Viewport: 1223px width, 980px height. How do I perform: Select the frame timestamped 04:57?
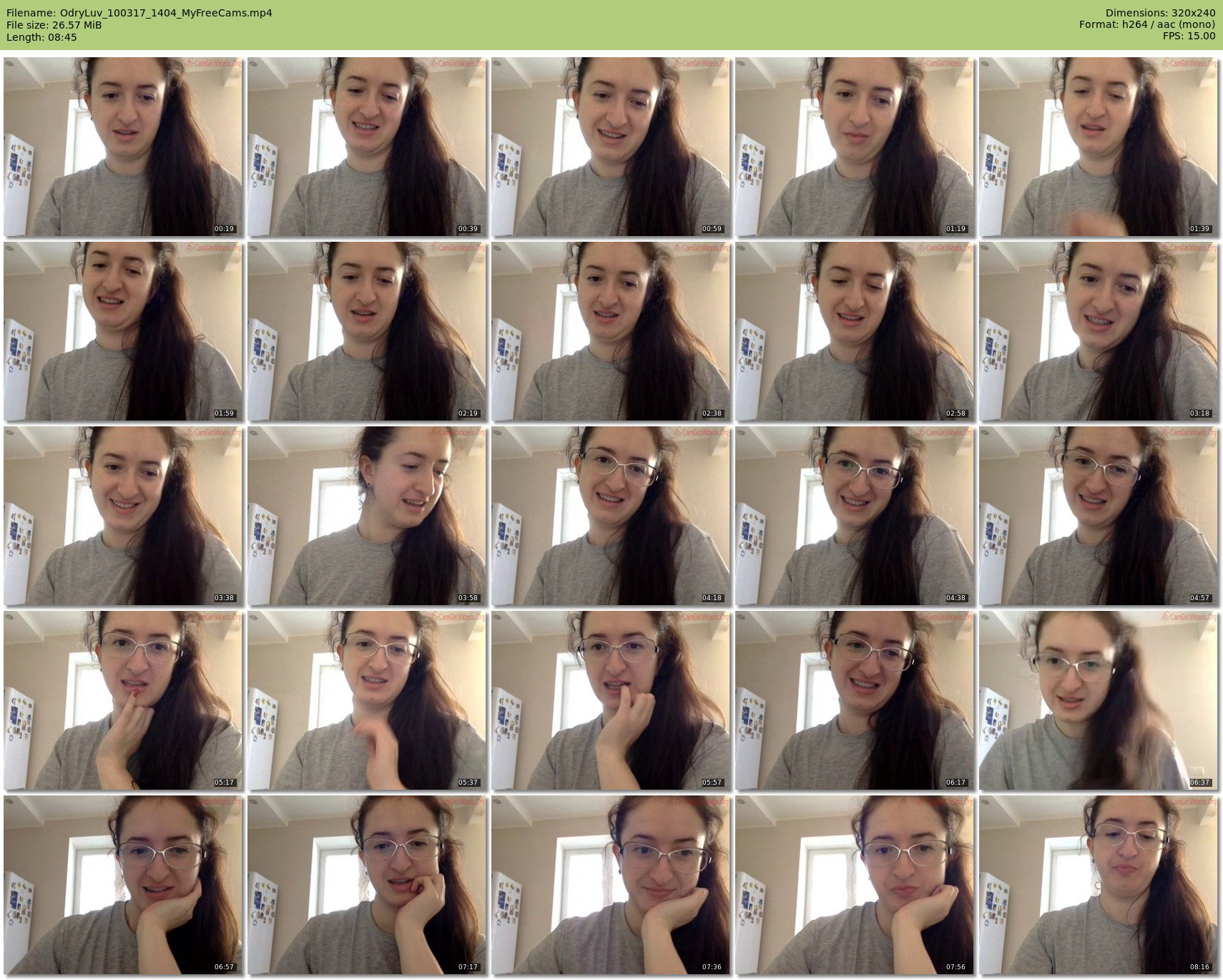(1099, 516)
